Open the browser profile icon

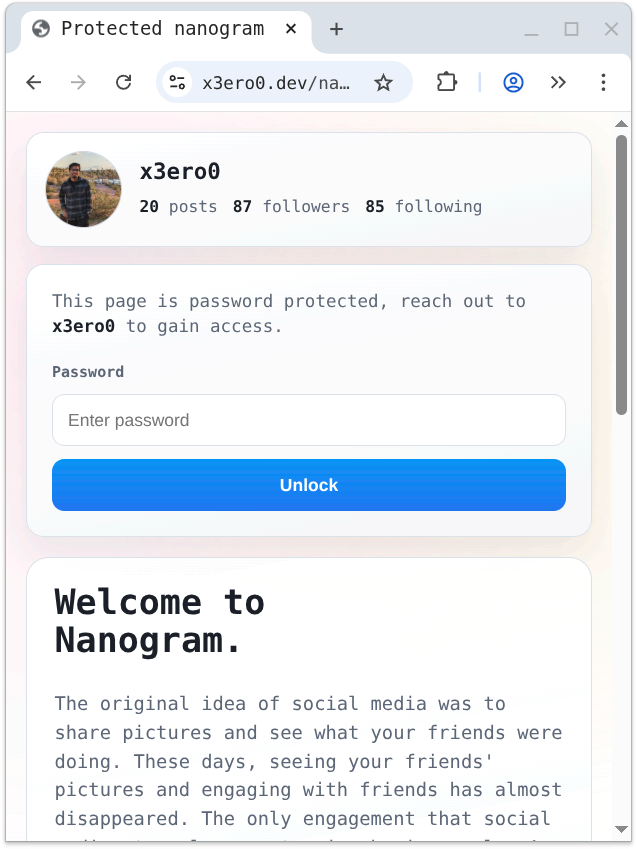tap(513, 83)
